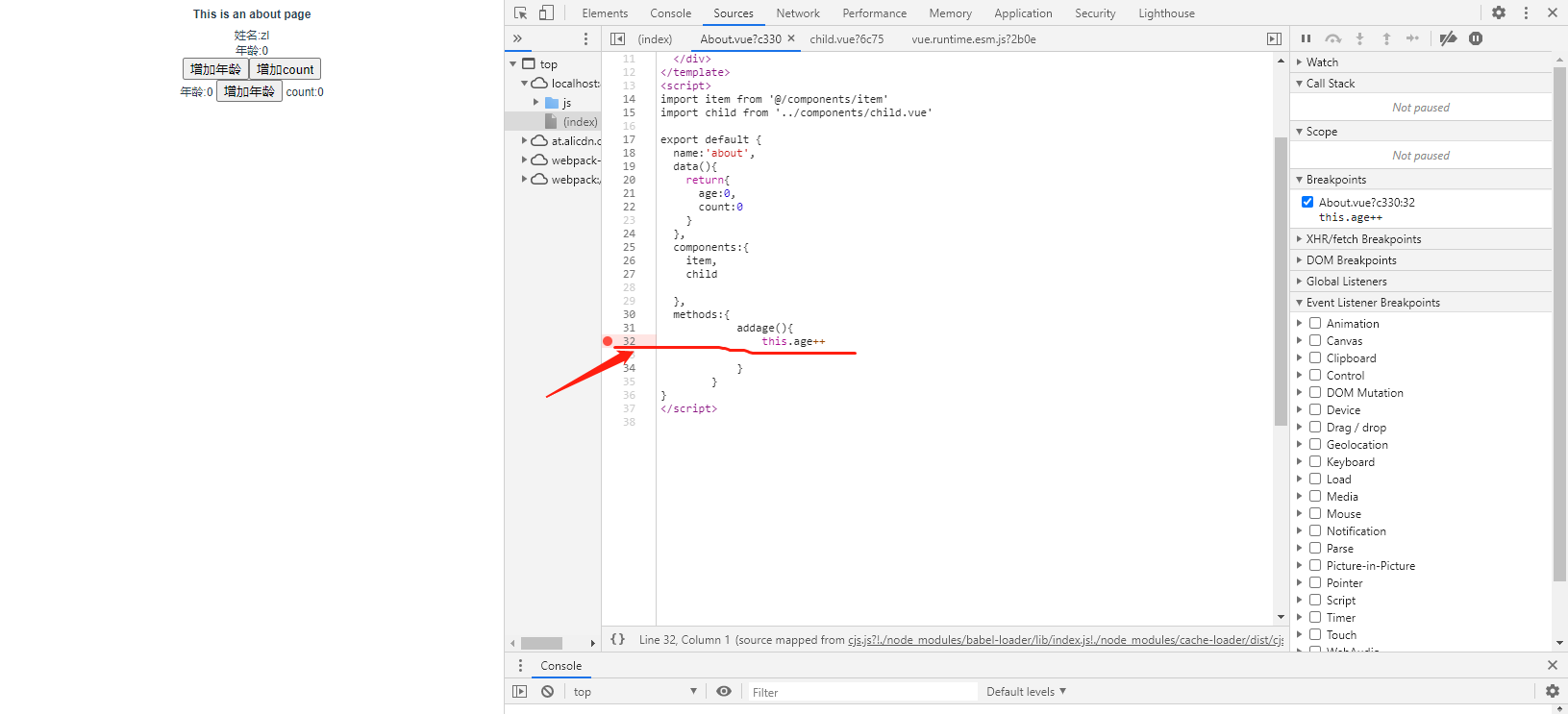This screenshot has width=1568, height=714.
Task: Click the step debugger icon
Action: coord(1412,38)
